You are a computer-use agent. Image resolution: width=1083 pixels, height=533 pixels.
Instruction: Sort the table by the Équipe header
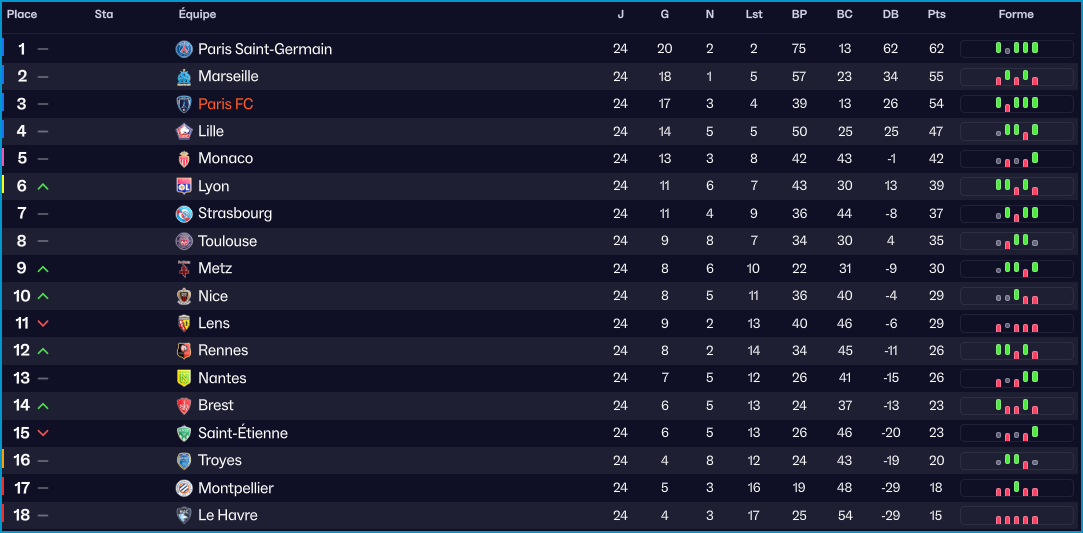pyautogui.click(x=197, y=15)
